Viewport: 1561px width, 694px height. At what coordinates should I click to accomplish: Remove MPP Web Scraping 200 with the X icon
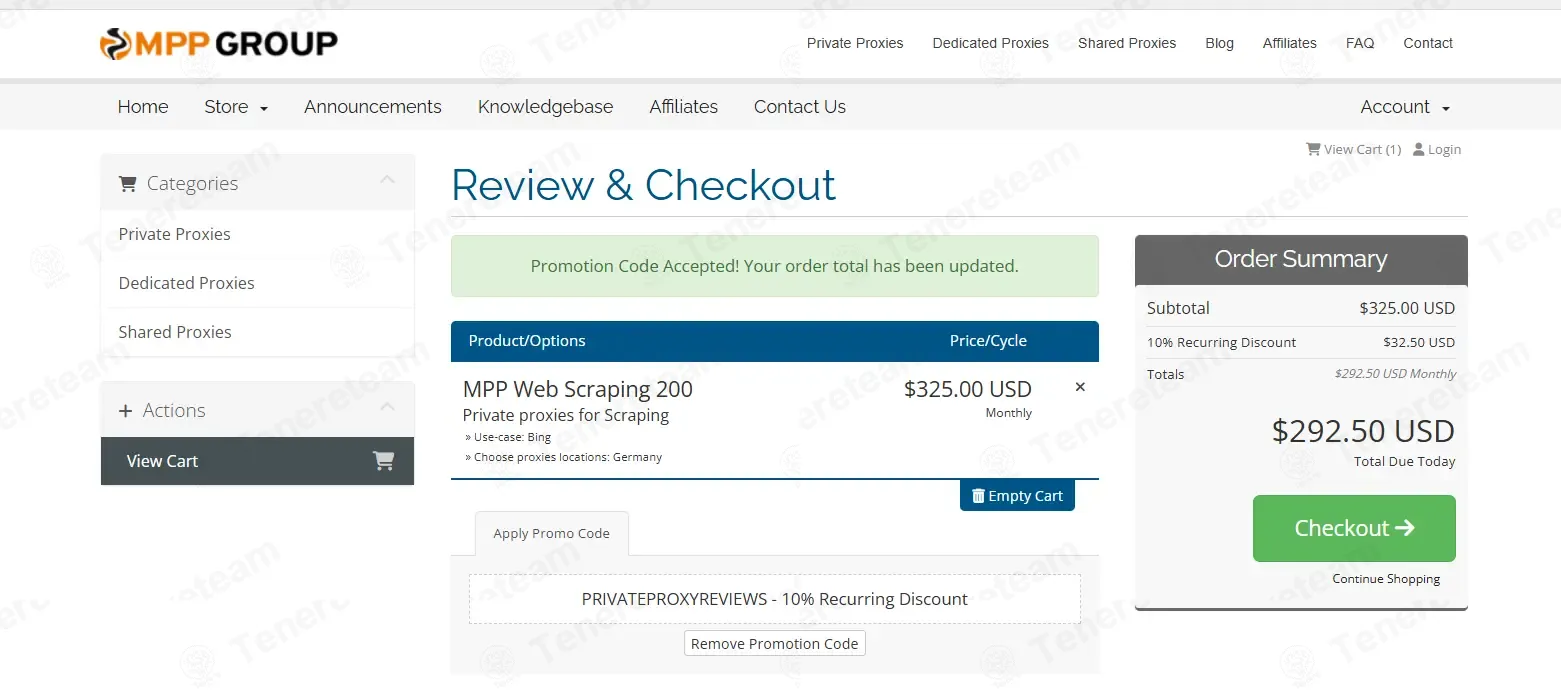pos(1080,387)
